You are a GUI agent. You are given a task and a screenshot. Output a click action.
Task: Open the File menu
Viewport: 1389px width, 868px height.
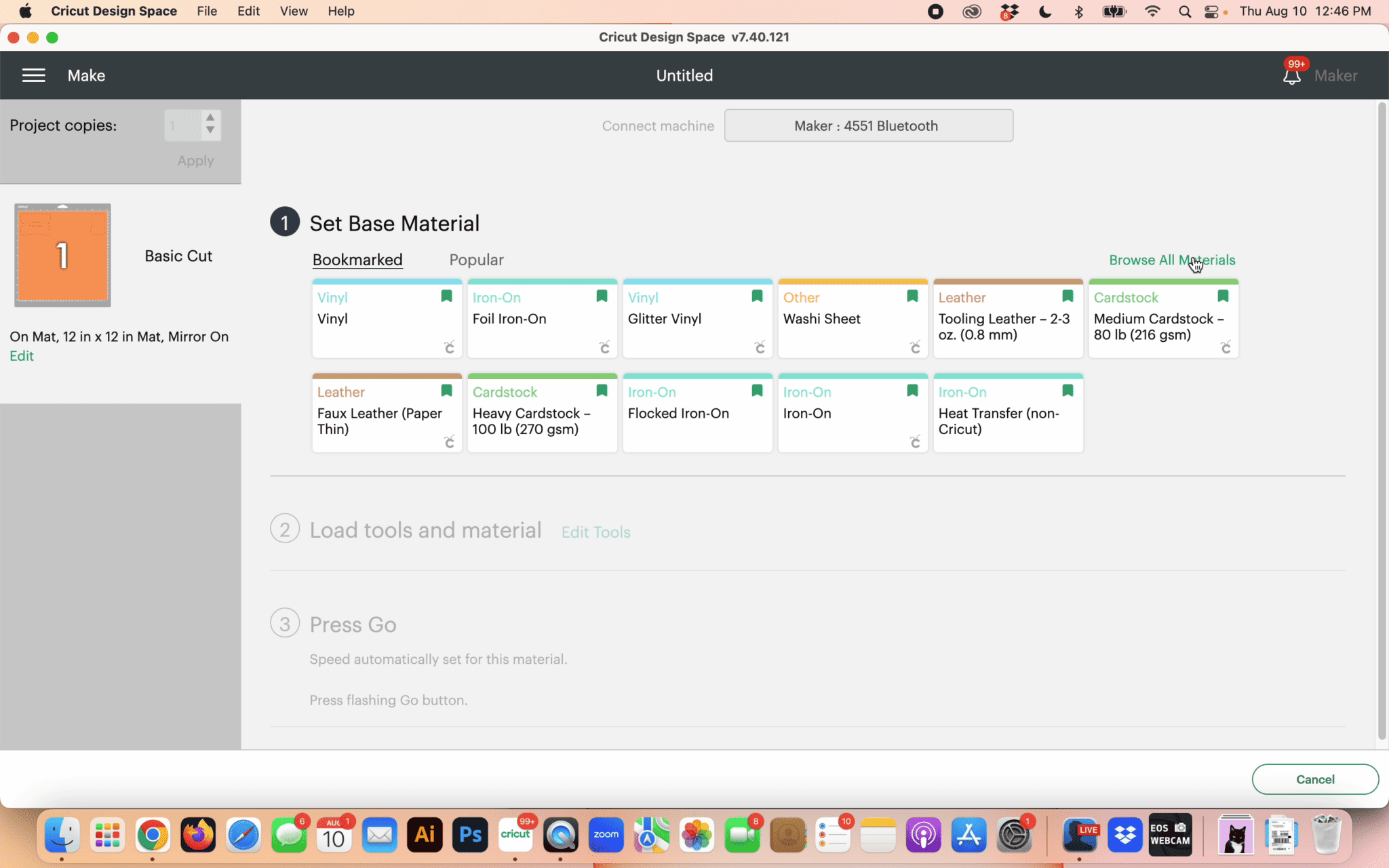pos(207,12)
